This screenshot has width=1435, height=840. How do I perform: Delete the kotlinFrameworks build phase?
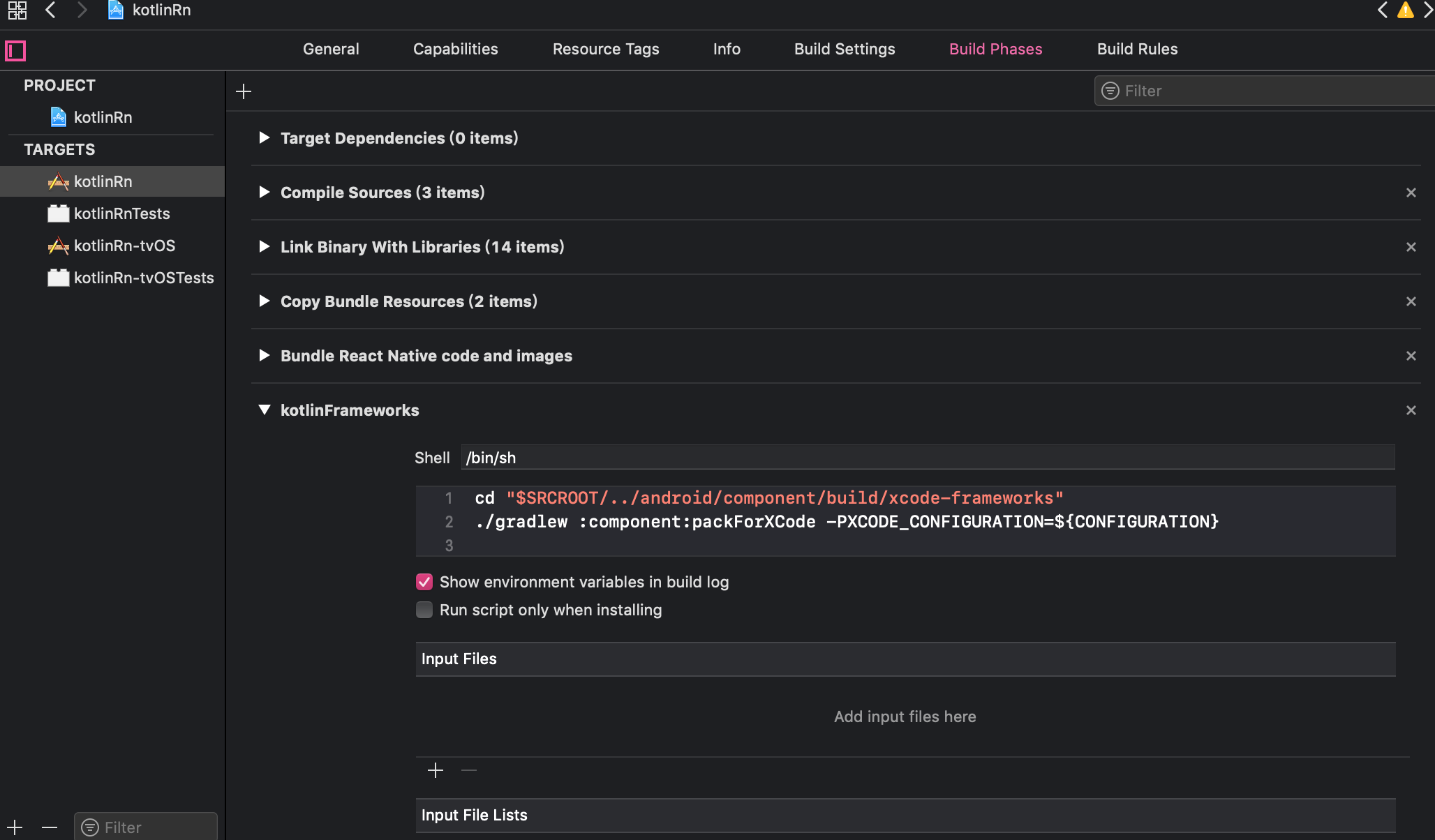pyautogui.click(x=1411, y=410)
